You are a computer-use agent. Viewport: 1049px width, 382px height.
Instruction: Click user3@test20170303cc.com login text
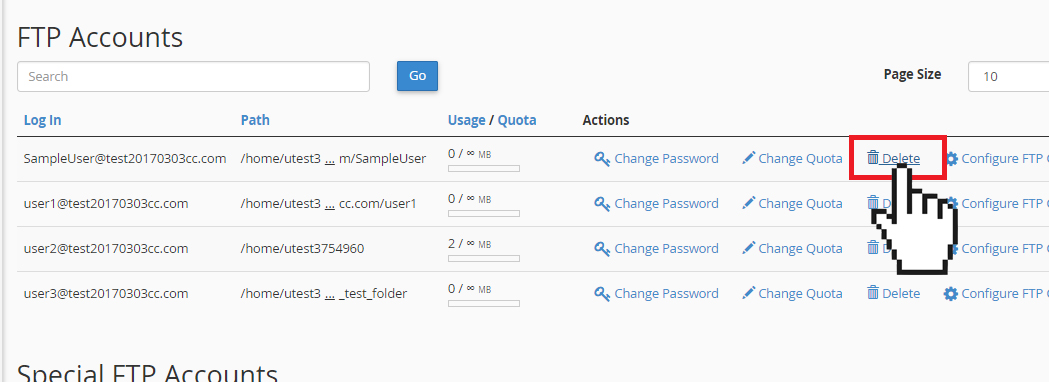(106, 293)
